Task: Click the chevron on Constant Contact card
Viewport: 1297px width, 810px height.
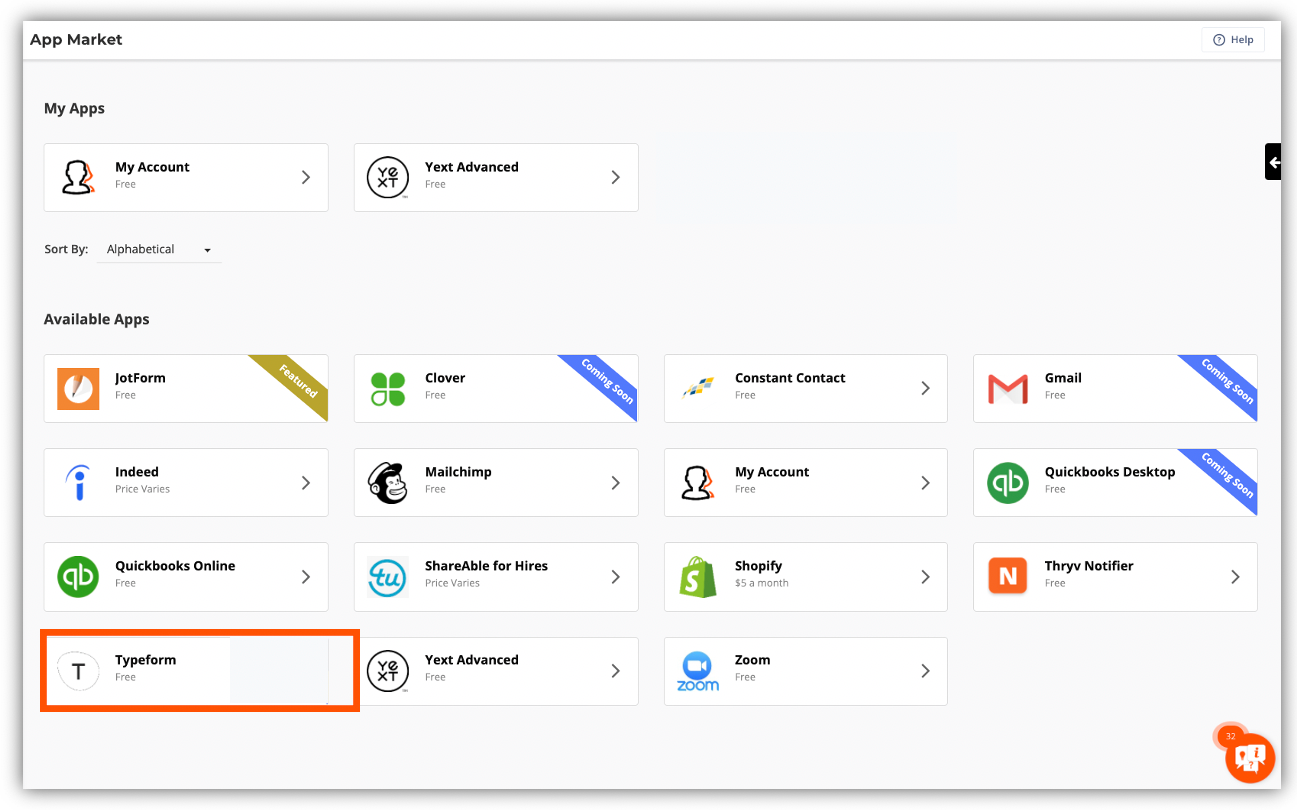Action: (x=925, y=388)
